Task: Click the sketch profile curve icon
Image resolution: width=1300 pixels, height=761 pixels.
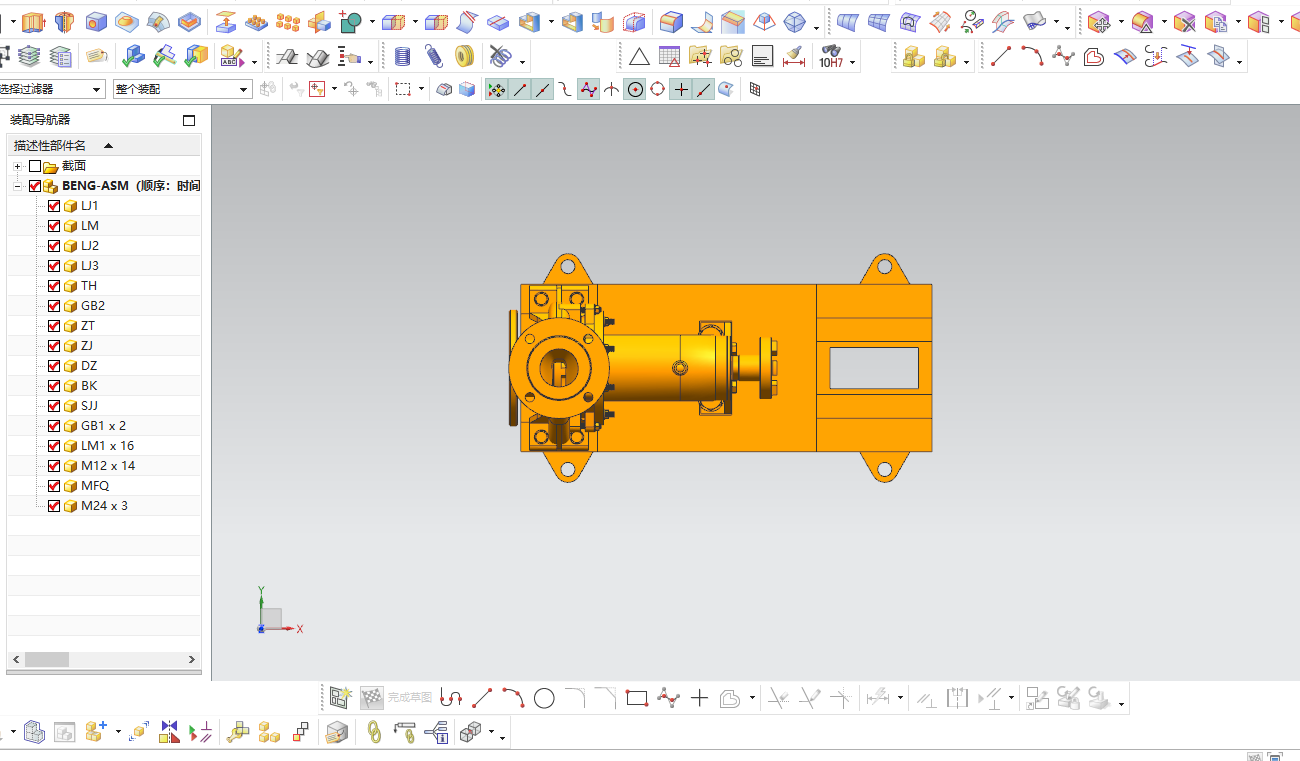Action: pyautogui.click(x=451, y=698)
